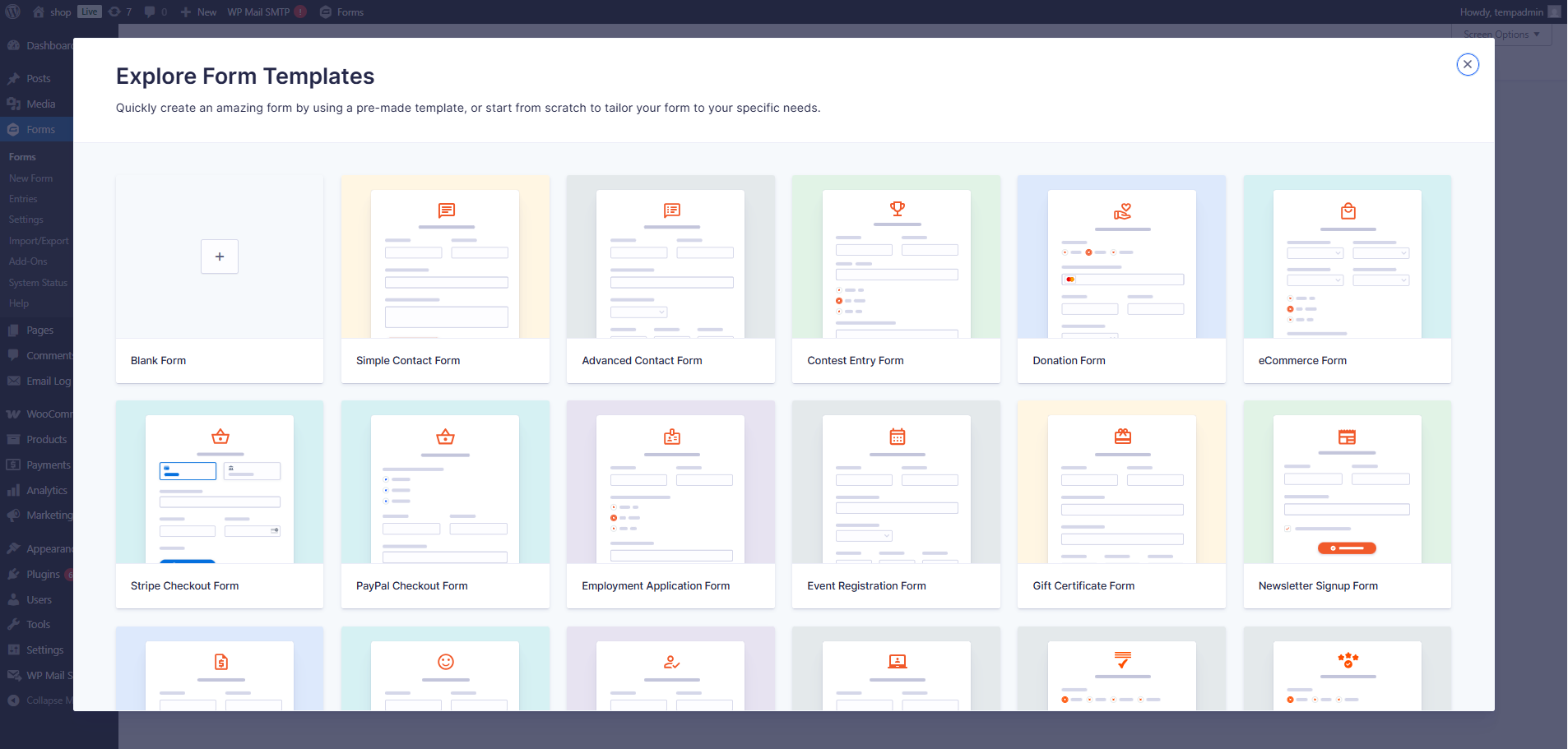The image size is (1568, 749).
Task: Click the invoice document icon in third row
Action: 221,662
